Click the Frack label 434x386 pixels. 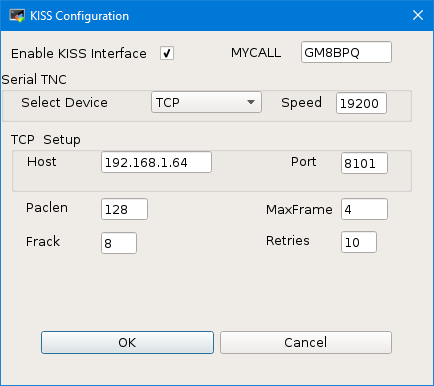(x=43, y=242)
